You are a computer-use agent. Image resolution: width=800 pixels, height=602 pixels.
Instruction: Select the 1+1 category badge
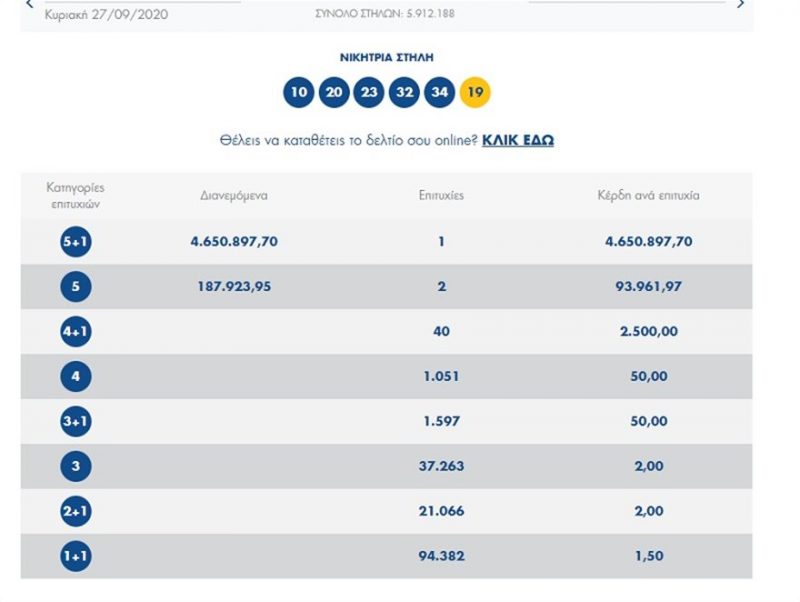[76, 557]
